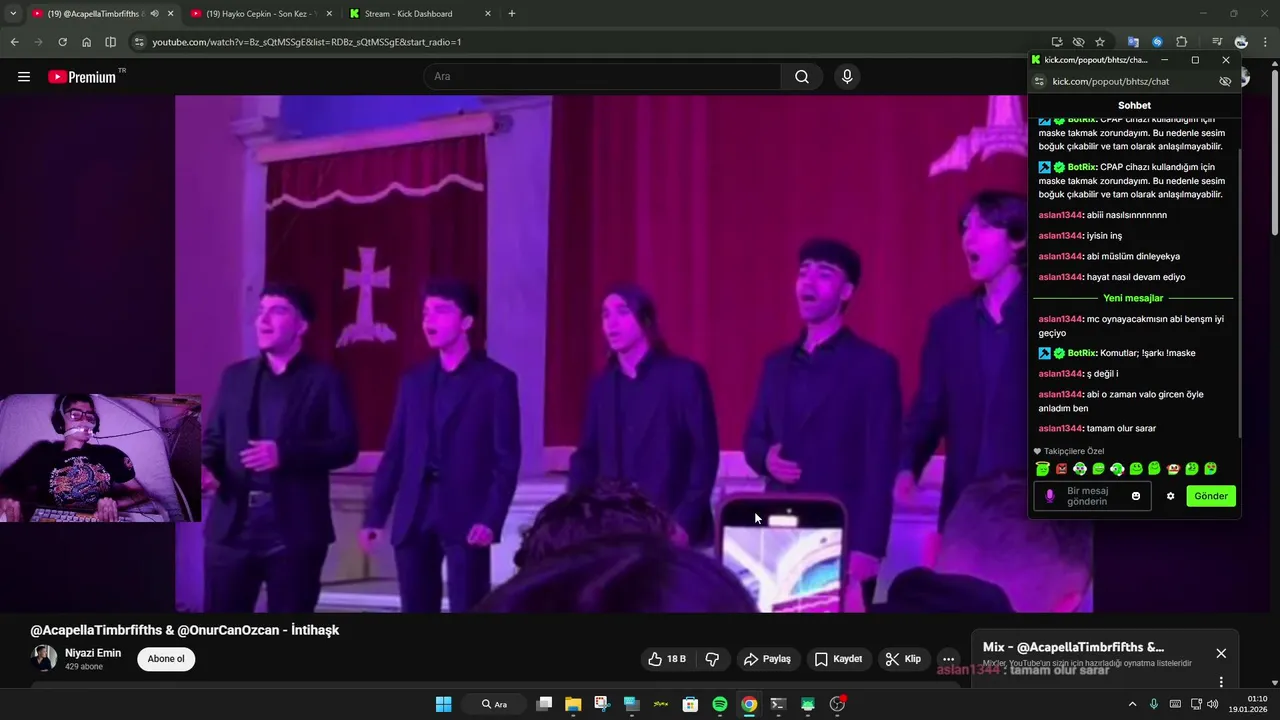This screenshot has width=1280, height=720.
Task: Show hidden system tray icons chevron
Action: [x=1132, y=704]
